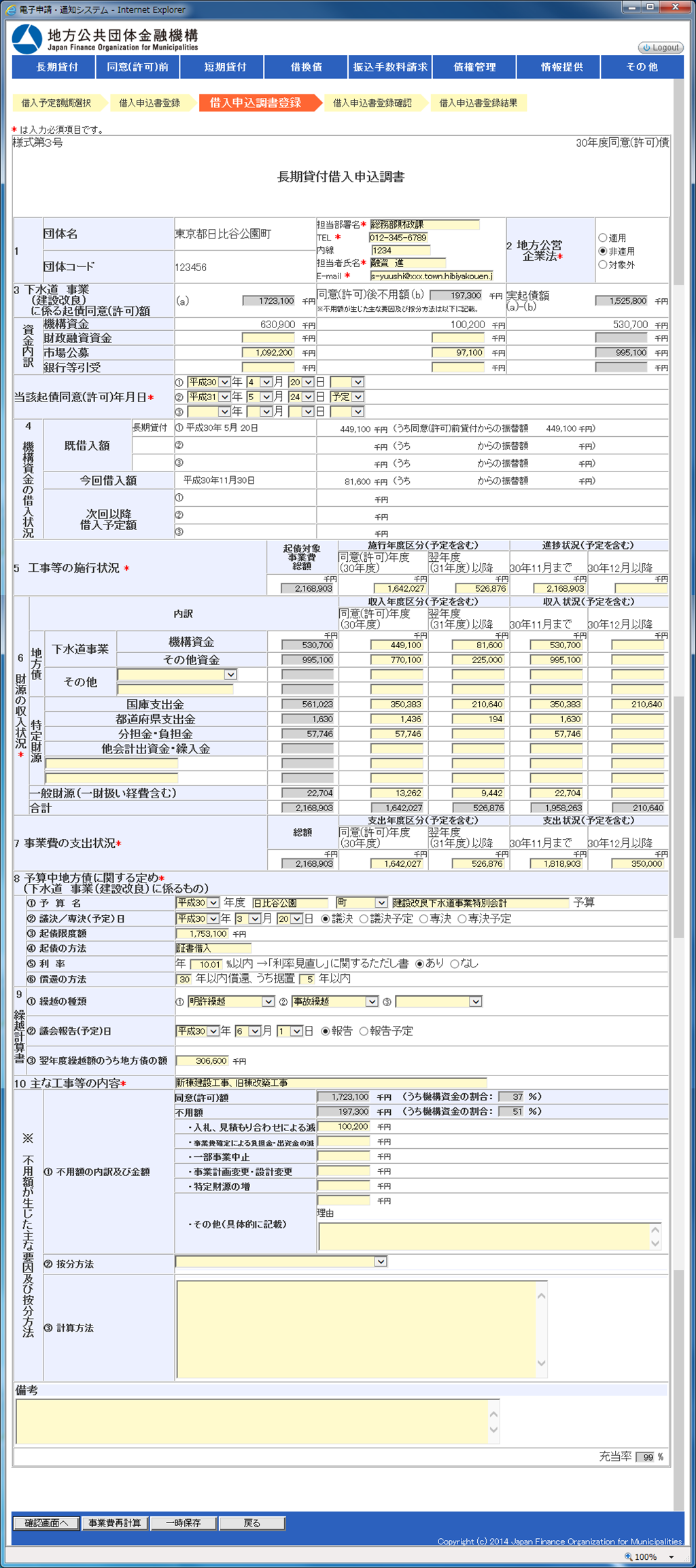Click the 事業費再計算 button
This screenshot has height=1568, width=696.
point(115,1523)
